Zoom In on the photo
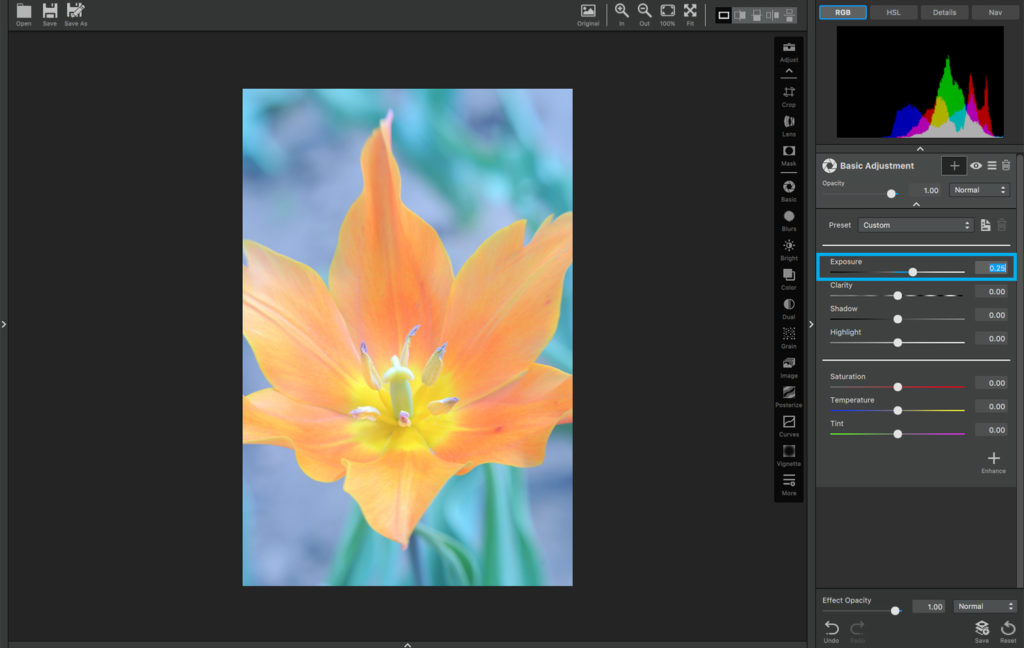Viewport: 1024px width, 648px height. (x=622, y=14)
